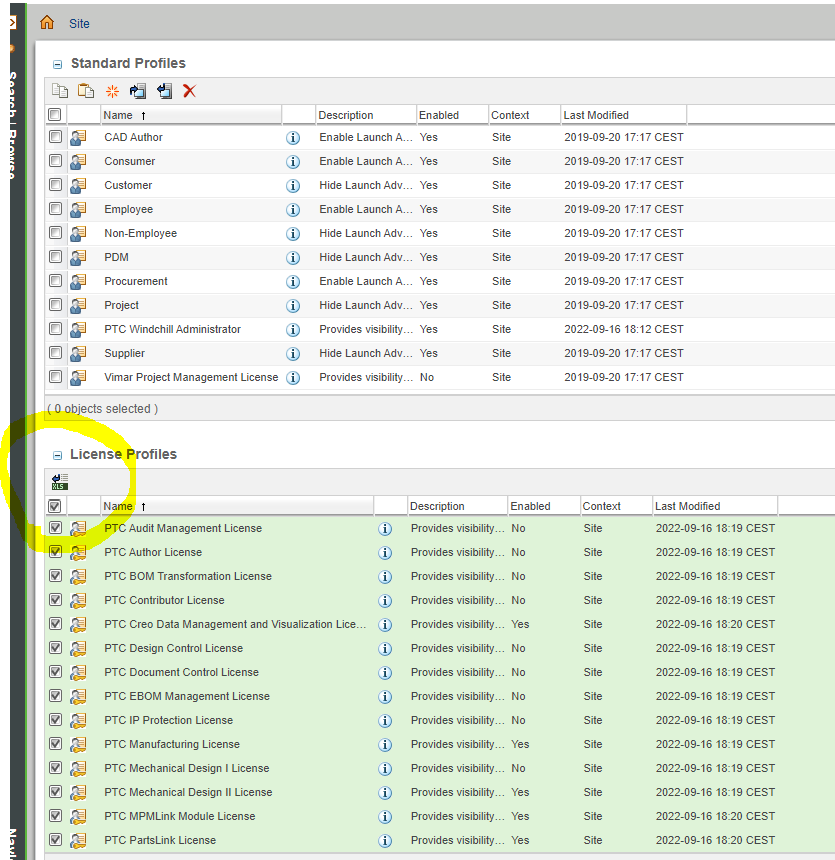Toggle the select-all checkbox in Standard Profiles header
Image resolution: width=835 pixels, height=860 pixels.
[x=55, y=113]
